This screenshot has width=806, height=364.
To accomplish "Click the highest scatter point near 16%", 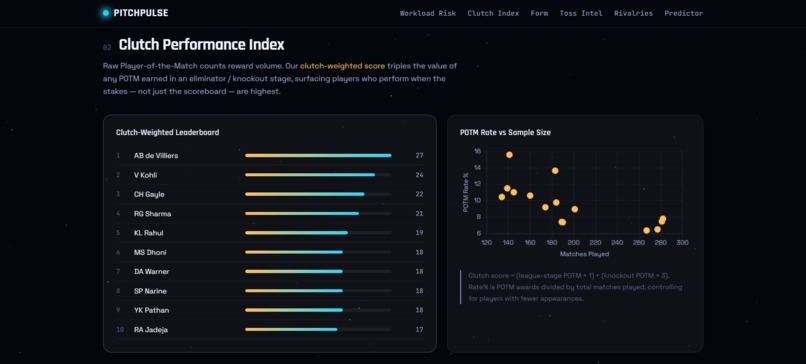I will [509, 155].
